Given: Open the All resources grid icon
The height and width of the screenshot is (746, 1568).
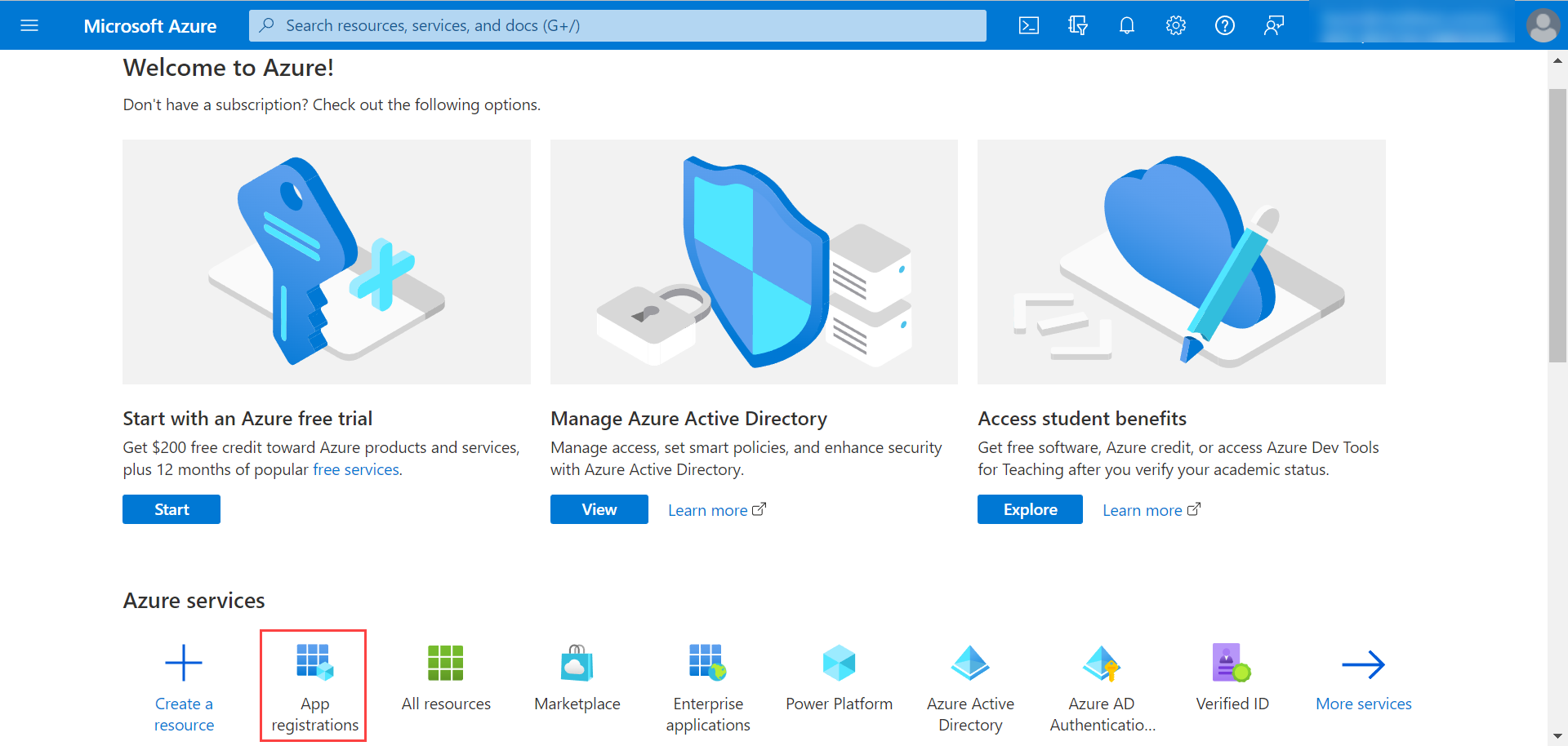Looking at the screenshot, I should pyautogui.click(x=446, y=663).
